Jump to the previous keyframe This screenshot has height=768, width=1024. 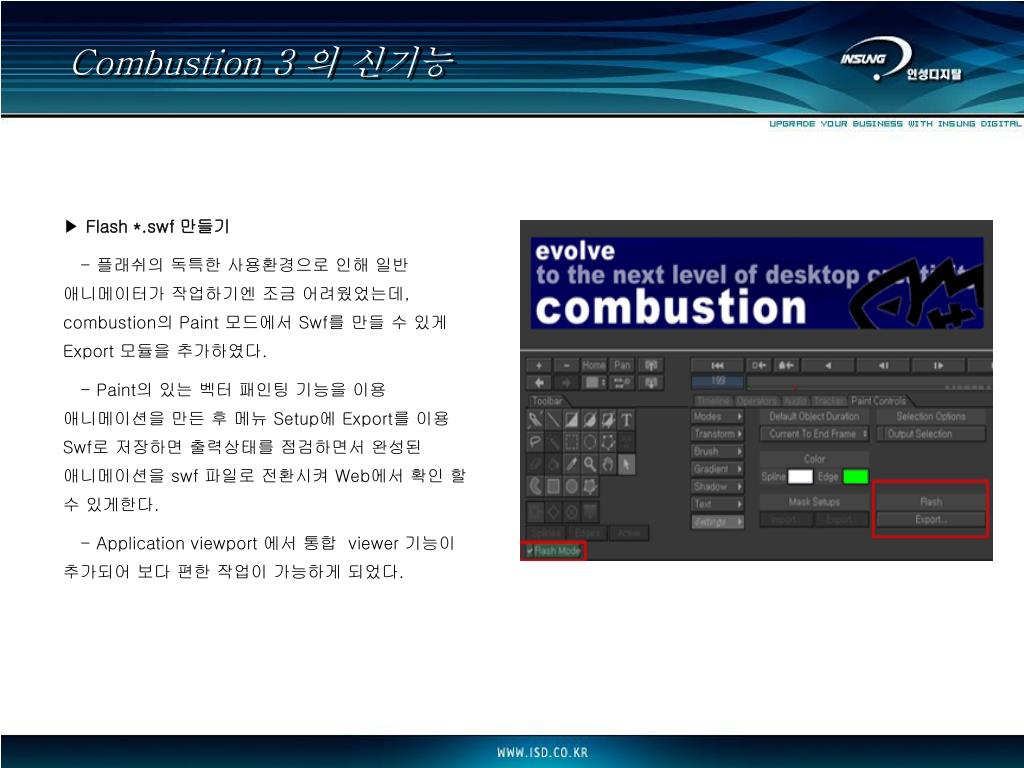pos(759,365)
